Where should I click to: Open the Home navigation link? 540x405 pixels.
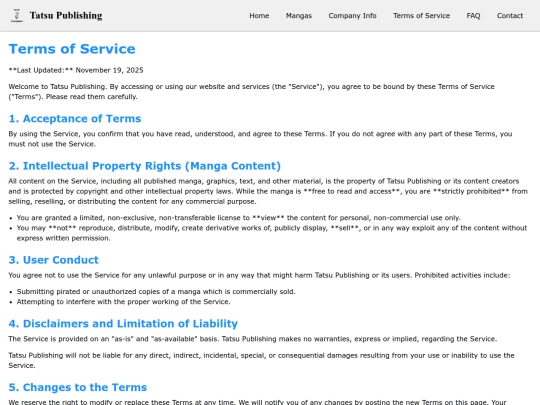coord(259,15)
